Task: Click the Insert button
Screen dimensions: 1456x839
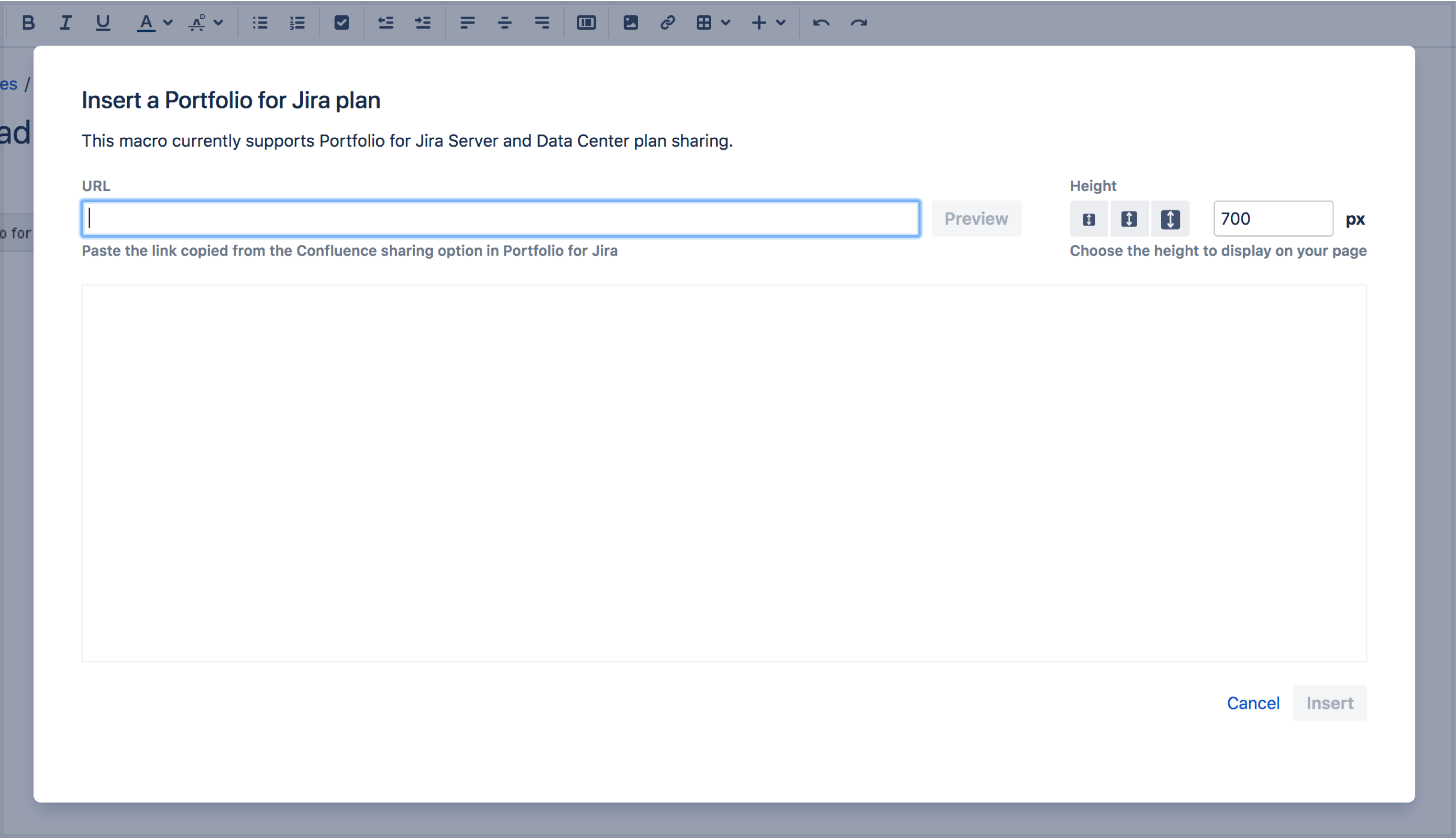Action: [1329, 703]
